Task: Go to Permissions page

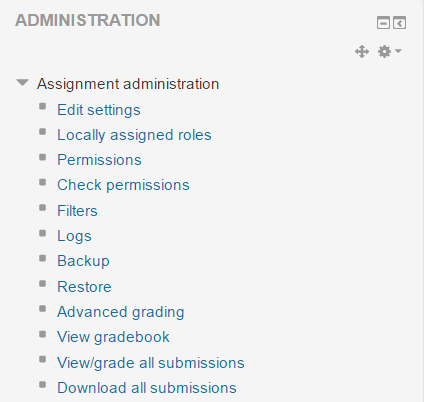Action: click(x=99, y=160)
